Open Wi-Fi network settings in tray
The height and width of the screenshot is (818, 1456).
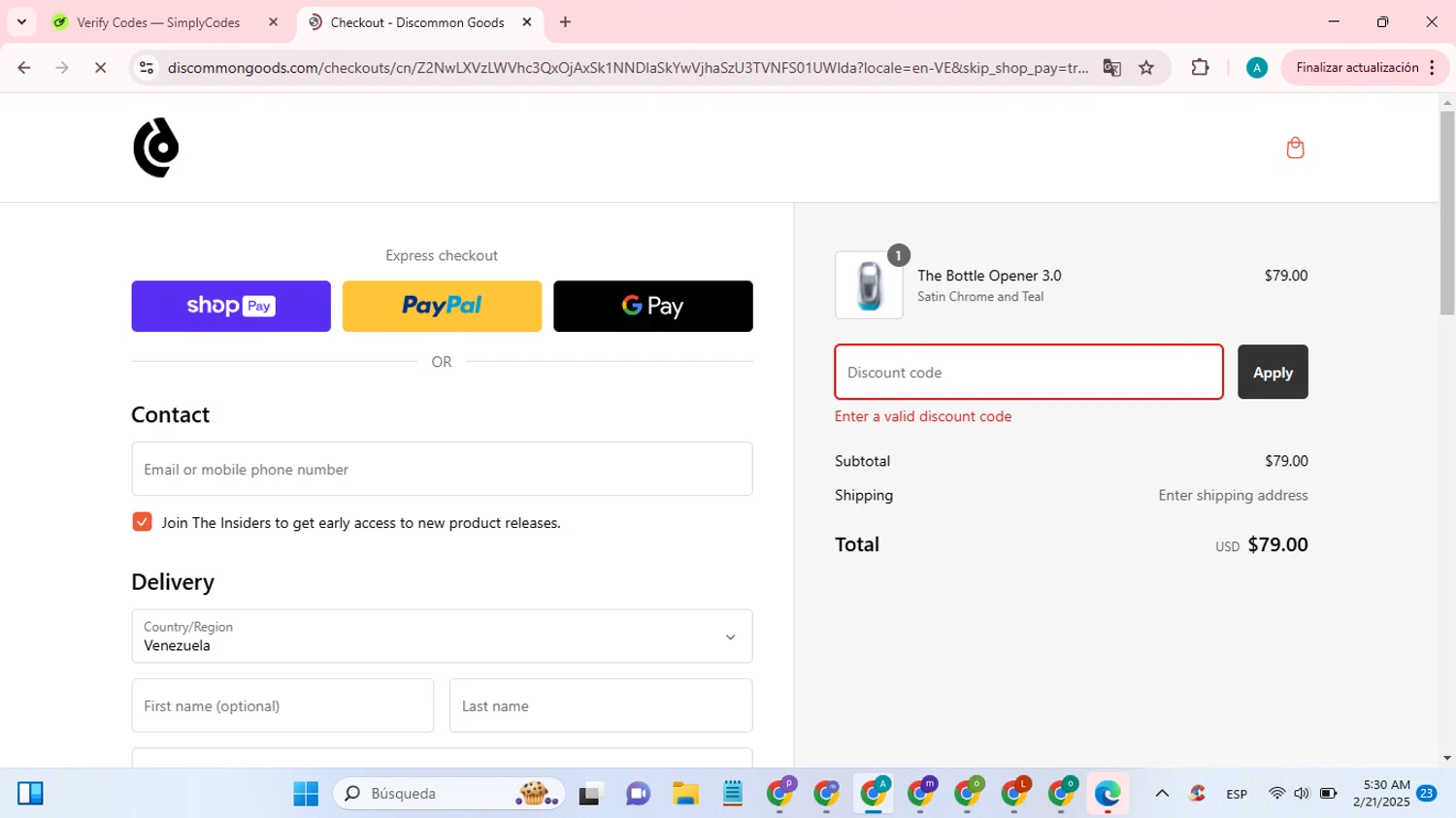pos(1276,794)
